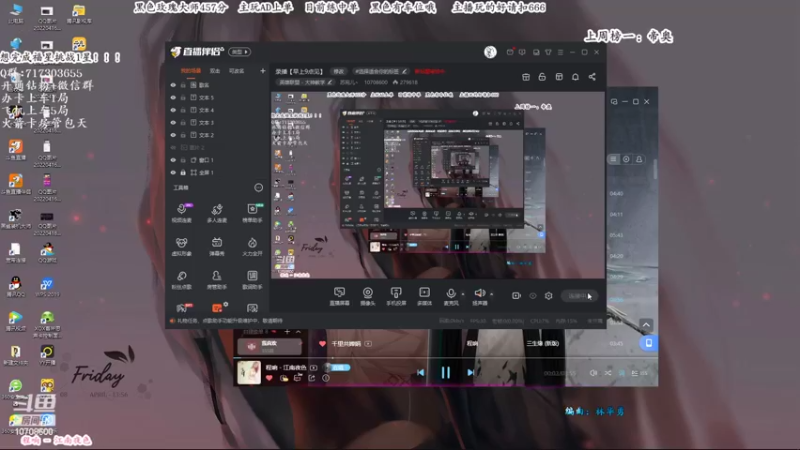Select the clock tab in music window
Viewport: 800px width, 450px height.
(x=626, y=159)
